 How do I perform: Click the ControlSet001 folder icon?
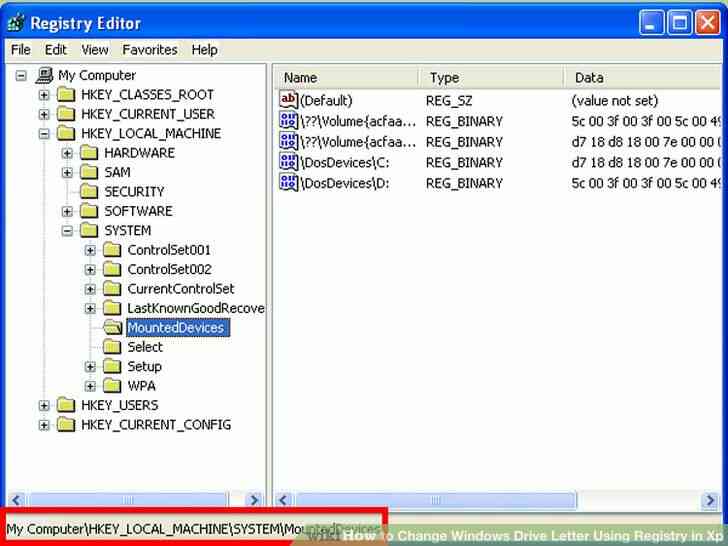pos(112,250)
